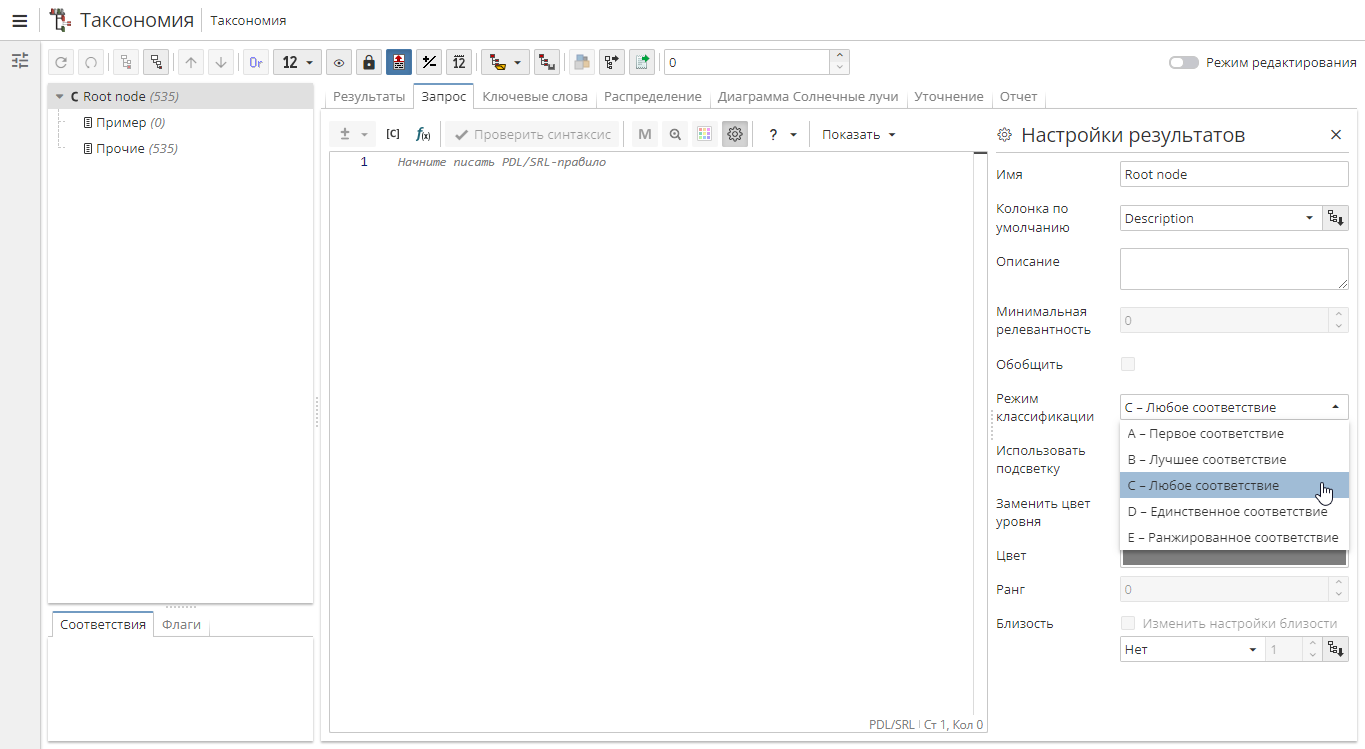
Task: Switch to the 'Уточнение' tab
Action: (x=948, y=97)
